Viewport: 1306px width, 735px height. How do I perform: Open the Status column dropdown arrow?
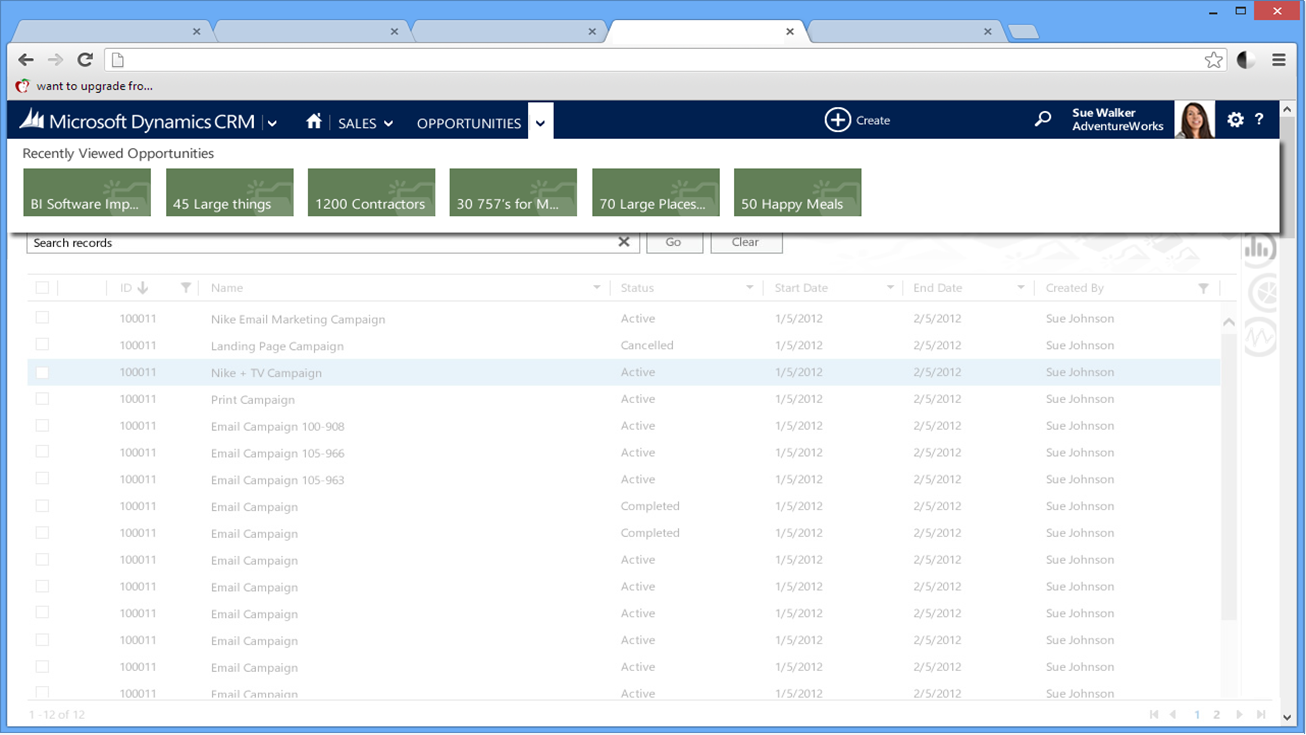(749, 288)
